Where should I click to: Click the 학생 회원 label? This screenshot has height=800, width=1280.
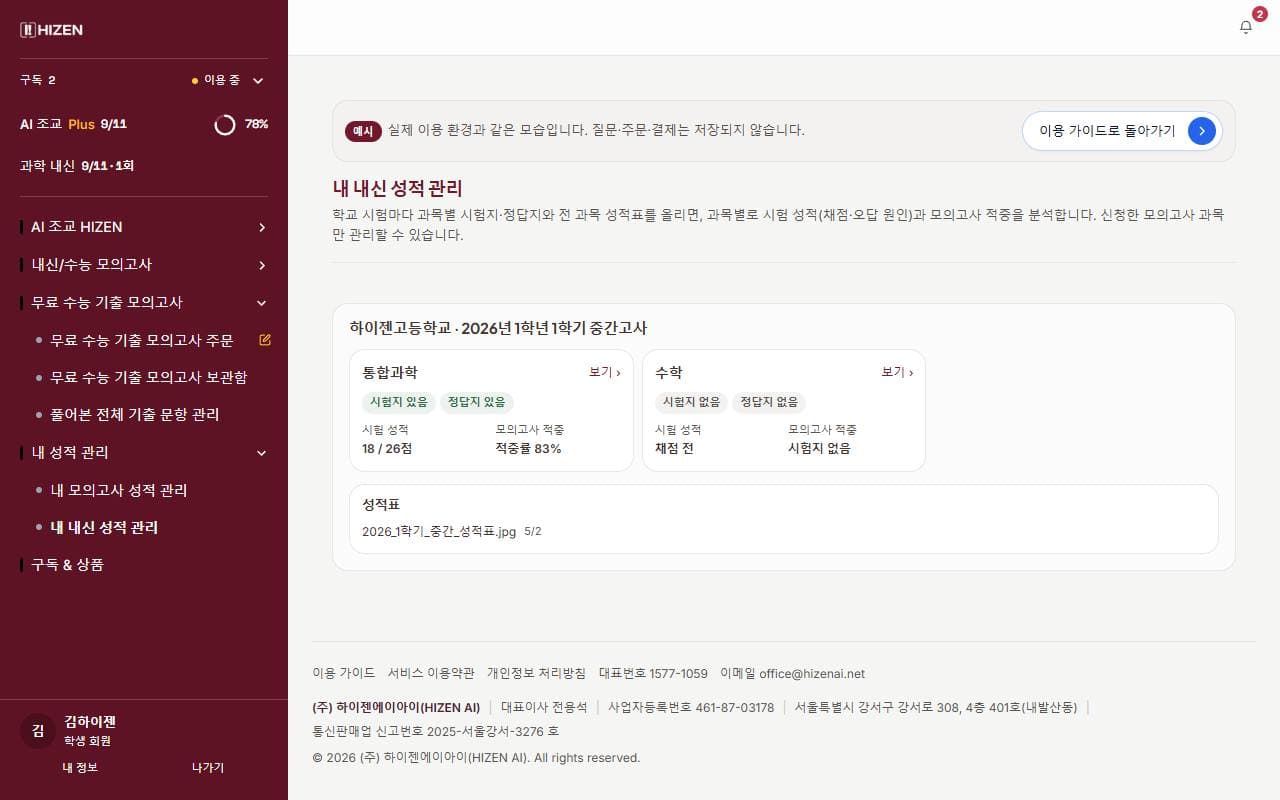click(x=87, y=742)
